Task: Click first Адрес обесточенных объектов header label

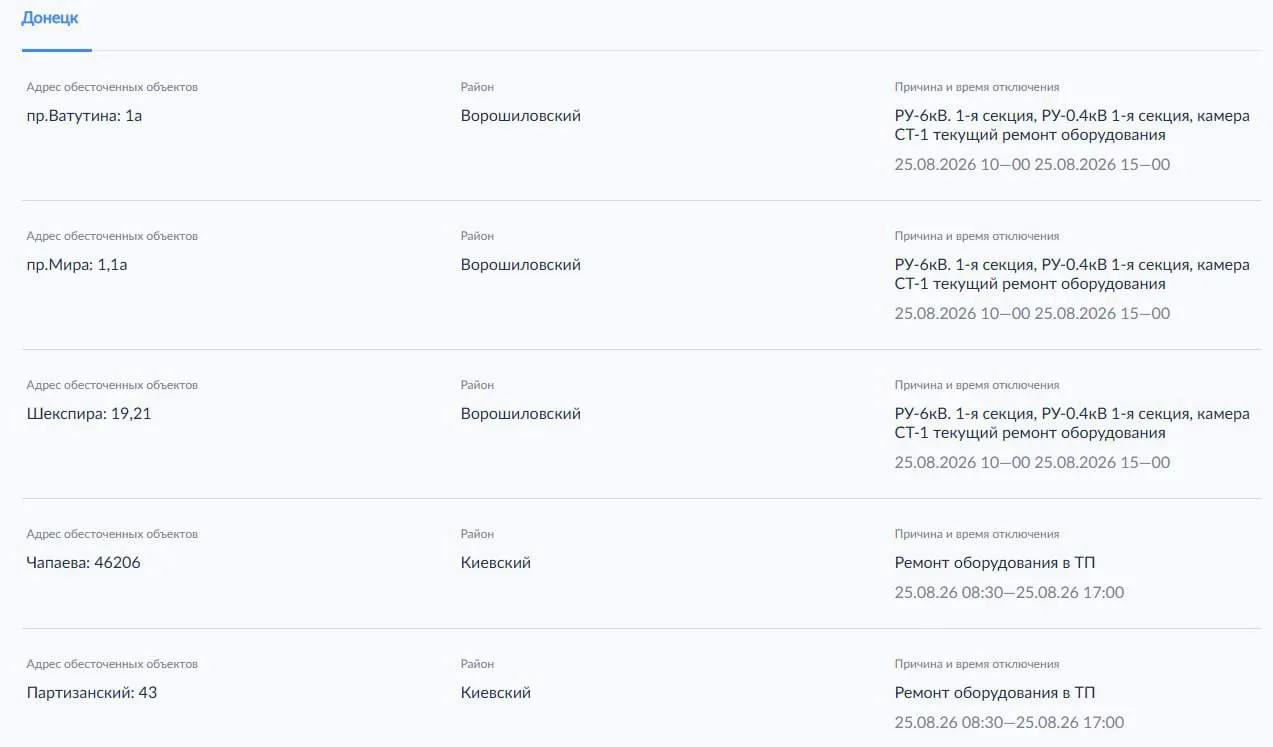Action: 112,87
